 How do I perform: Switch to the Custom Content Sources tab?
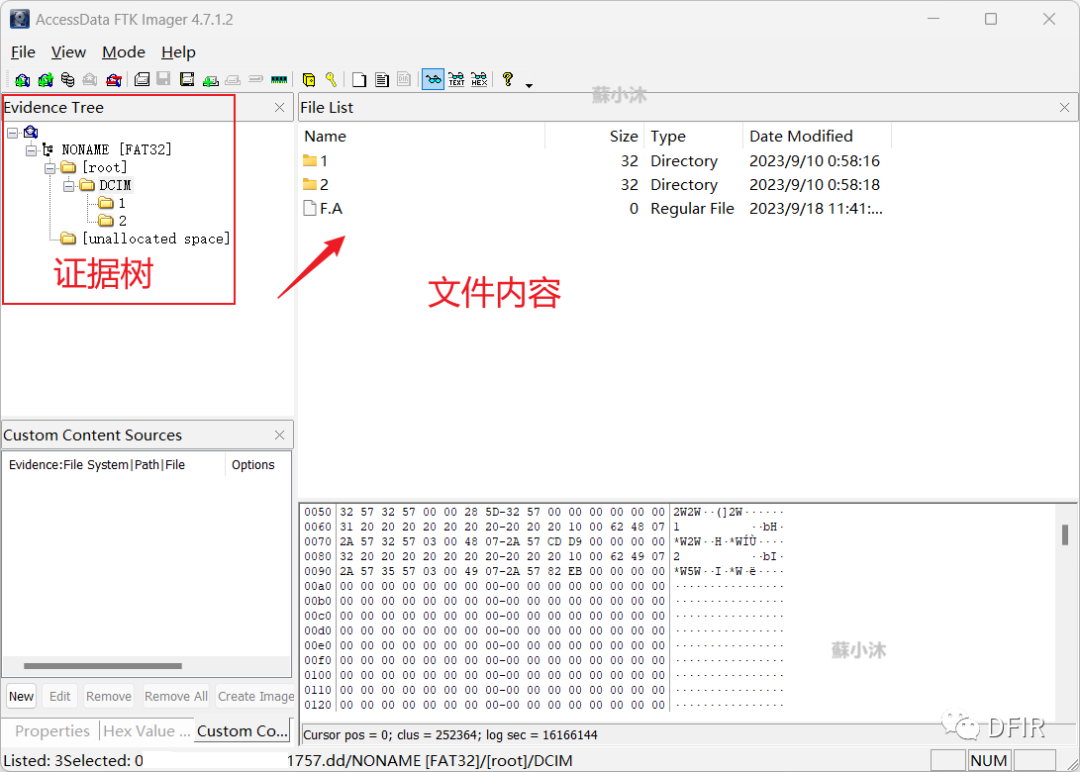click(242, 731)
